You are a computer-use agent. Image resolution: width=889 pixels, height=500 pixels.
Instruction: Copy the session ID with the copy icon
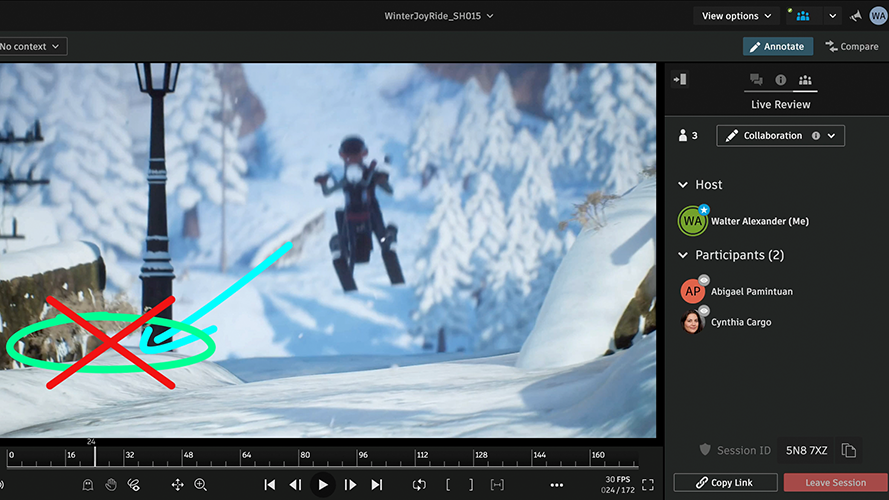click(848, 450)
